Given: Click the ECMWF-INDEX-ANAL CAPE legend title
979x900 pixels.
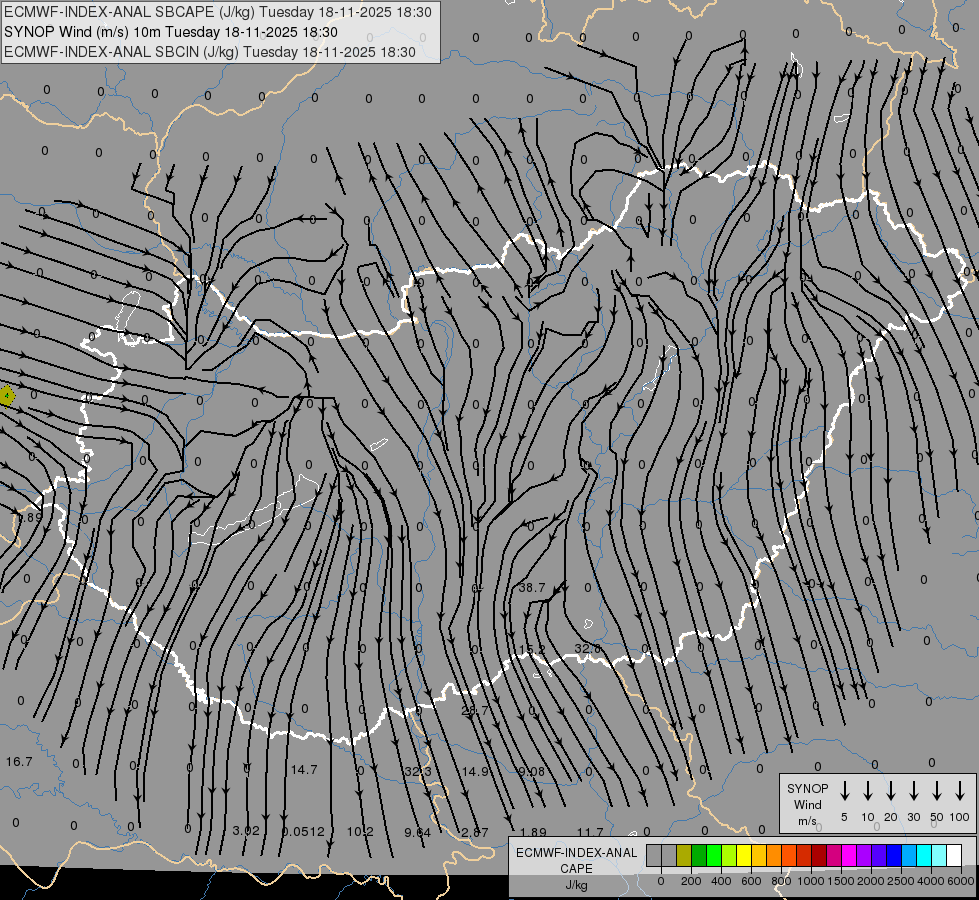Looking at the screenshot, I should pyautogui.click(x=576, y=860).
